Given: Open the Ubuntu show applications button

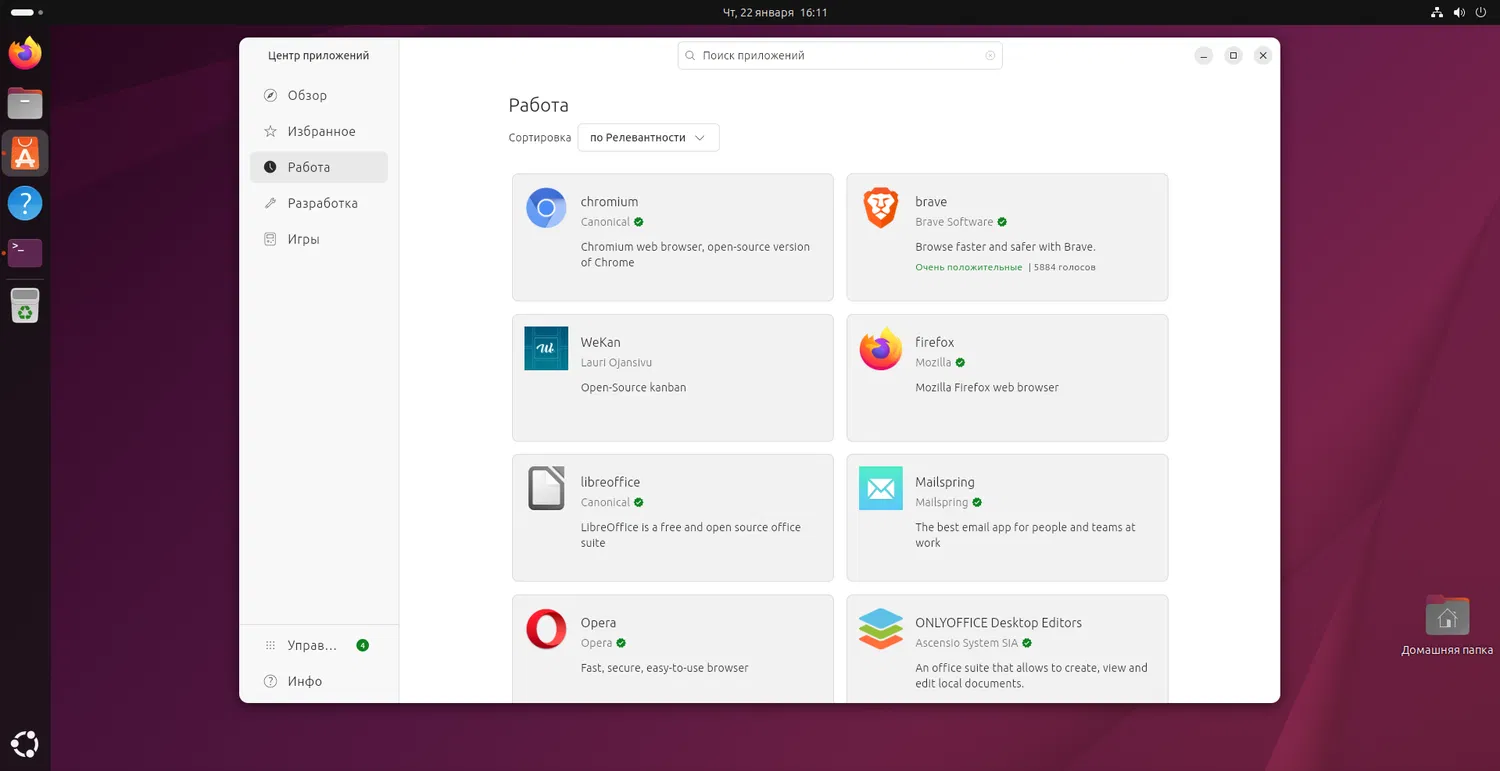Looking at the screenshot, I should 25,744.
